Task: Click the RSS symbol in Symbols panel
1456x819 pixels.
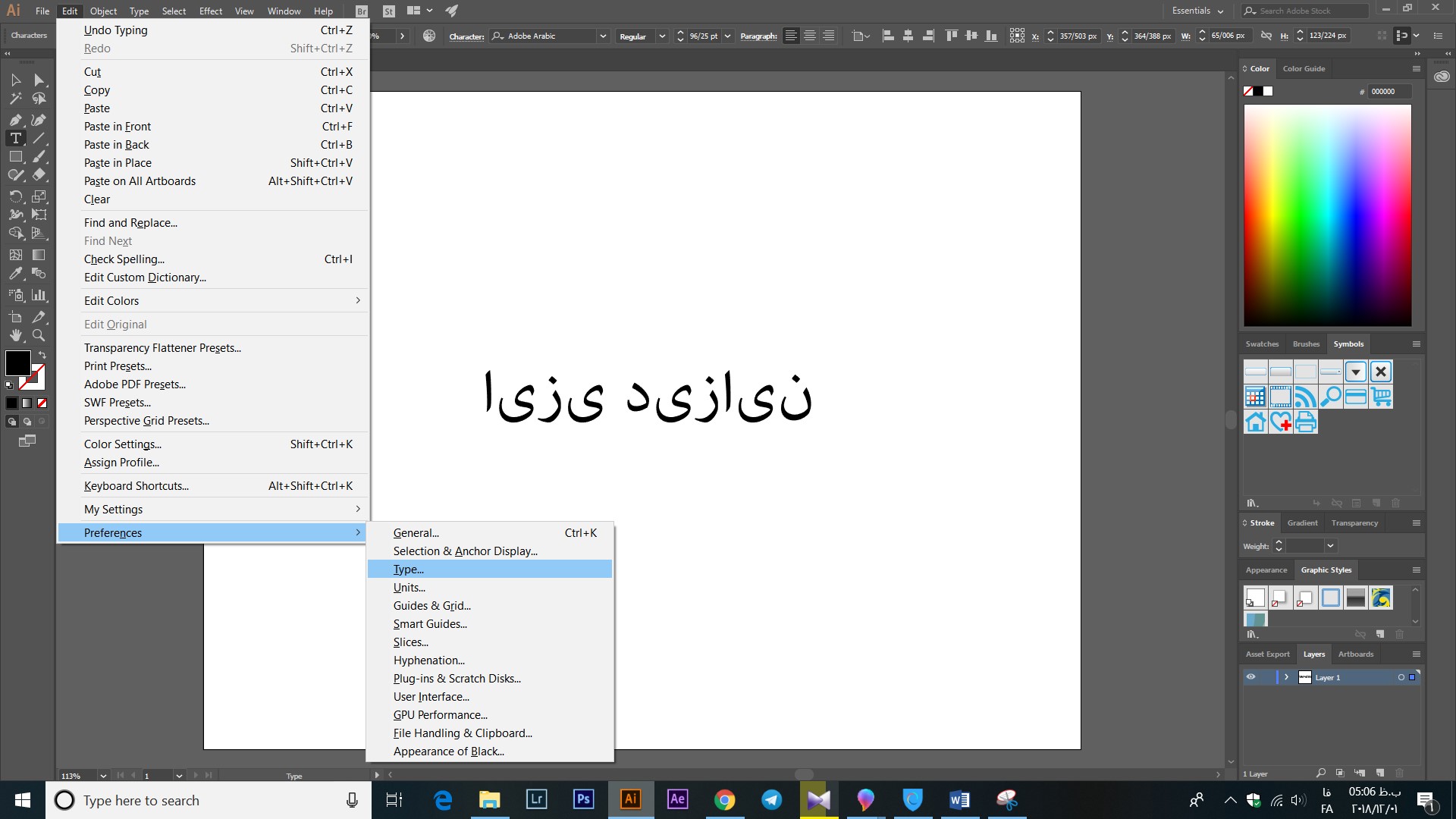Action: (1306, 397)
